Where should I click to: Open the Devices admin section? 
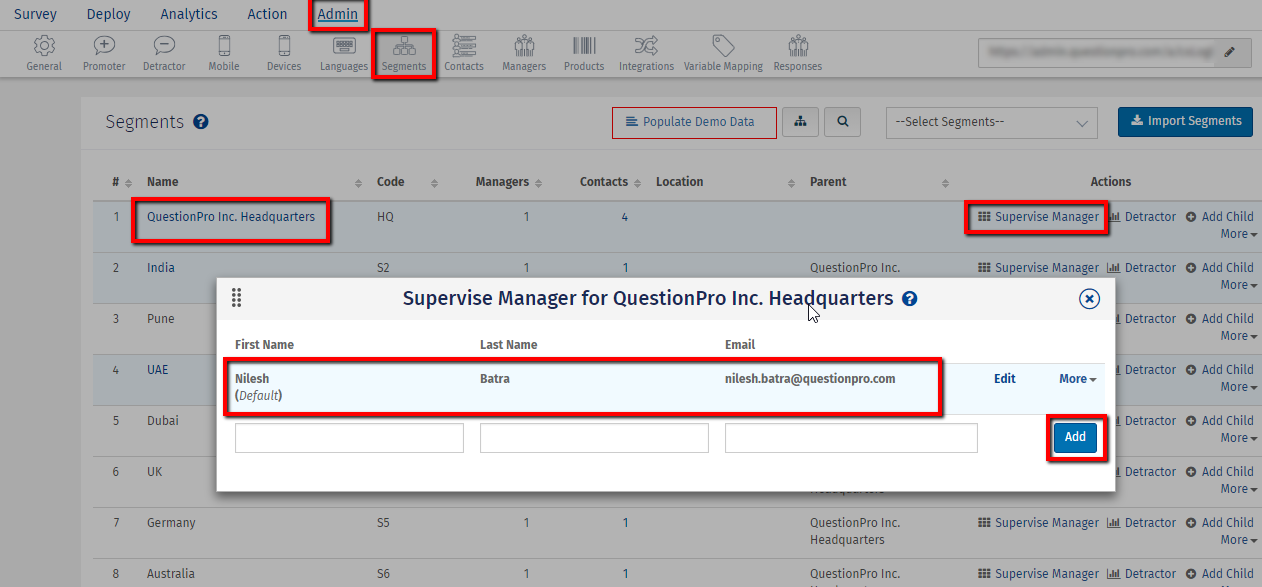coord(283,53)
